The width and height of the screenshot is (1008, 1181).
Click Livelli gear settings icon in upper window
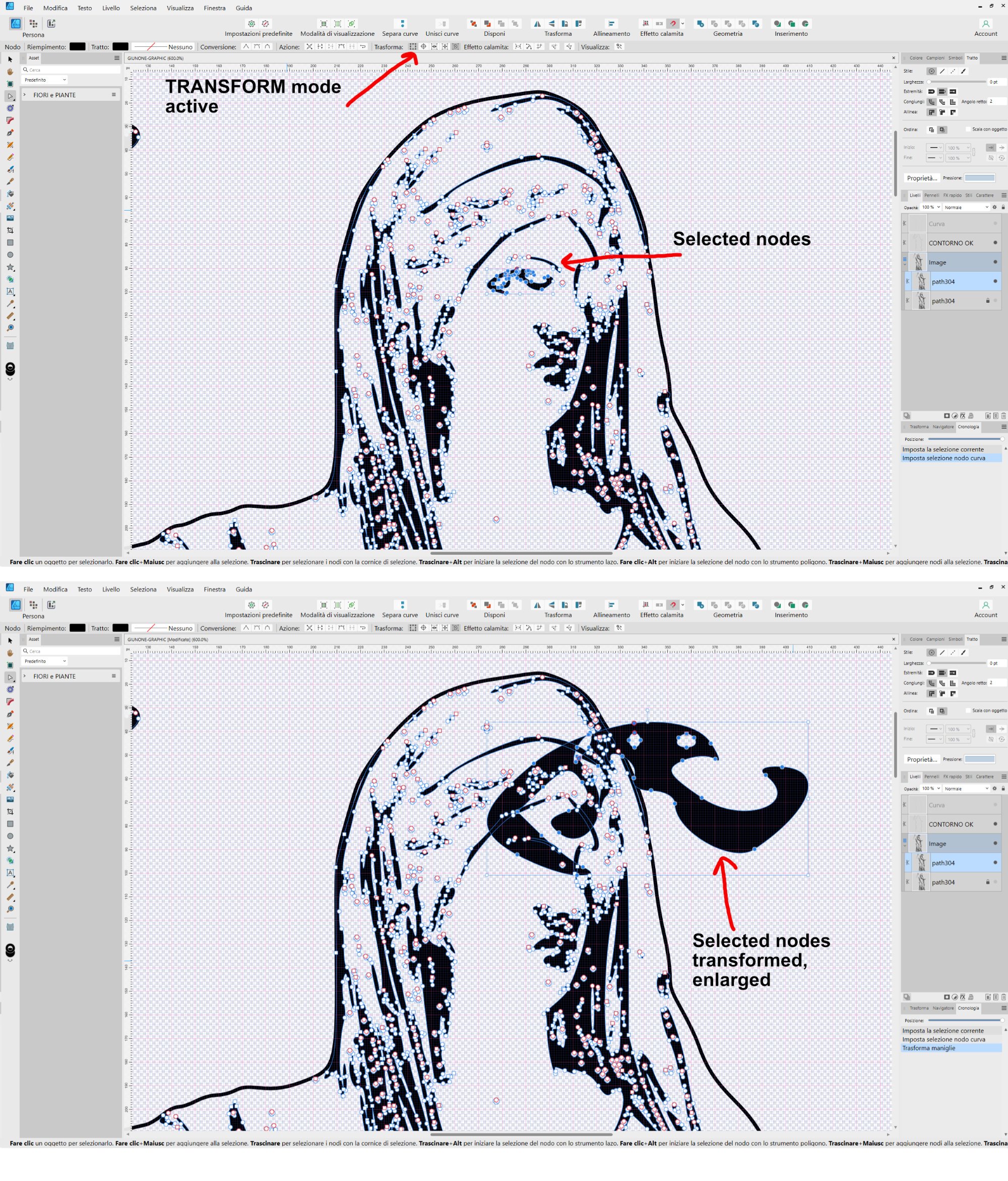pyautogui.click(x=994, y=207)
